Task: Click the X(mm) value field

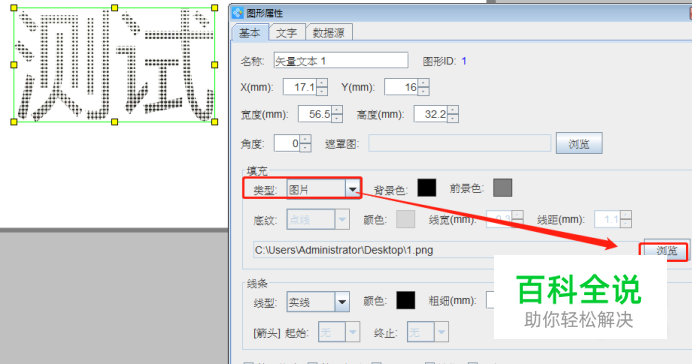Action: click(299, 87)
